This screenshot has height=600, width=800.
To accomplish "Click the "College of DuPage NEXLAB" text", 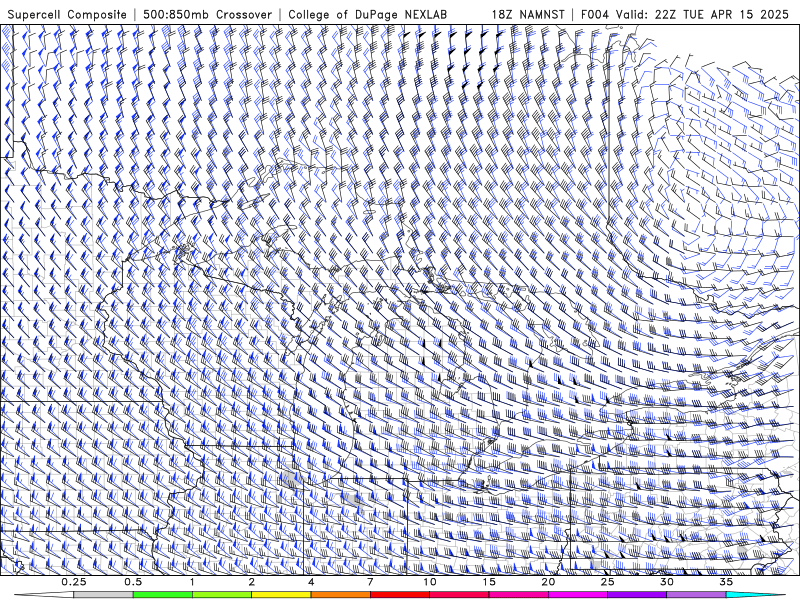I will point(367,14).
